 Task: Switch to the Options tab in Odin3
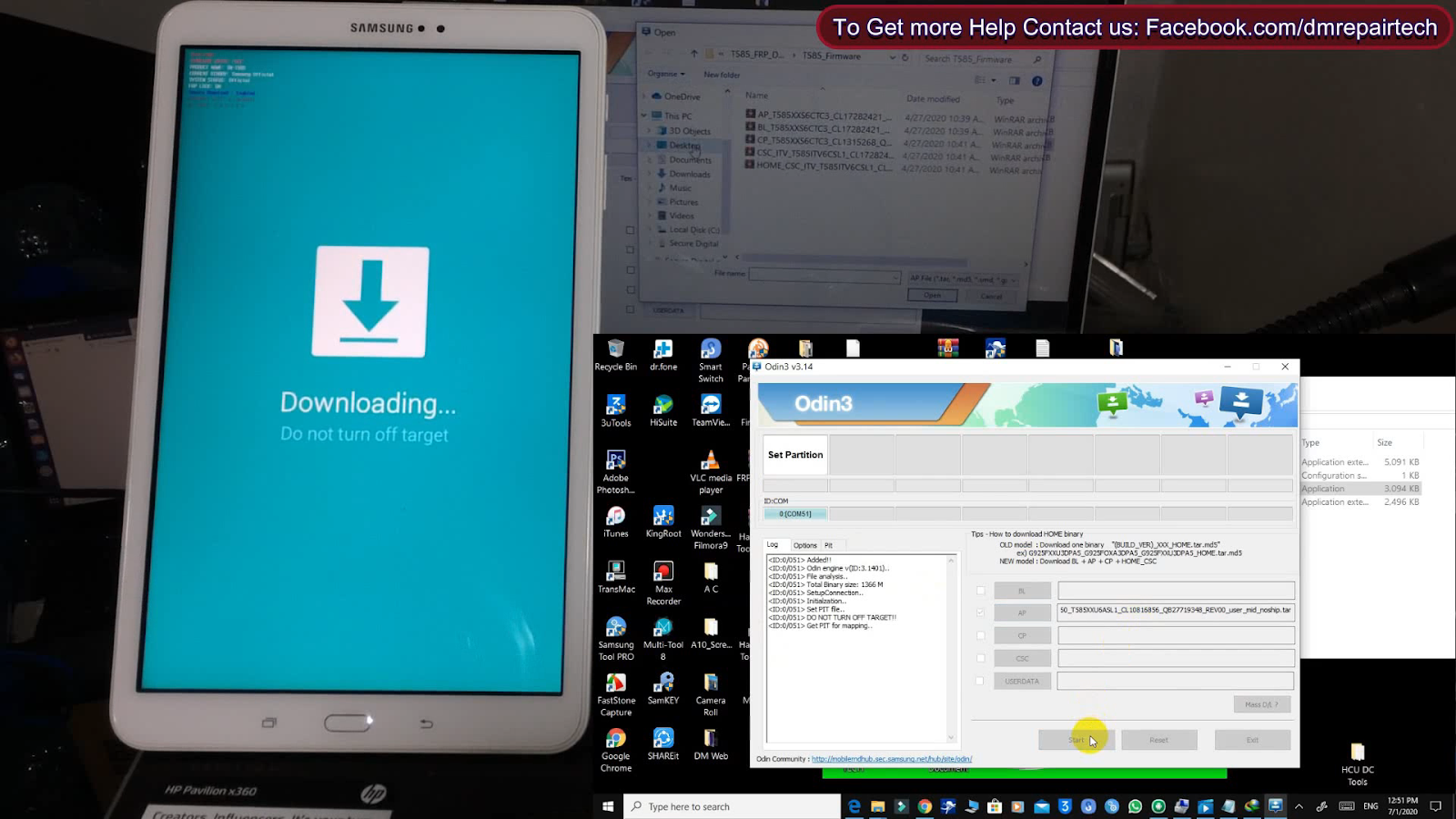(805, 545)
